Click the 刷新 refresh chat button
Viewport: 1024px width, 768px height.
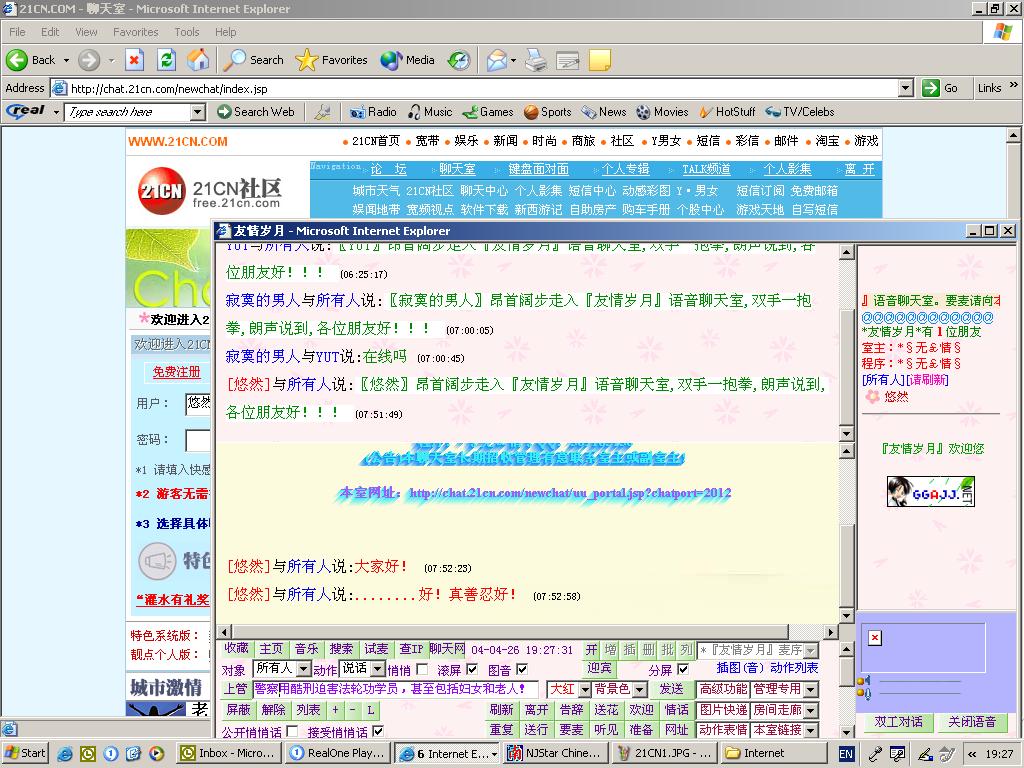point(502,710)
